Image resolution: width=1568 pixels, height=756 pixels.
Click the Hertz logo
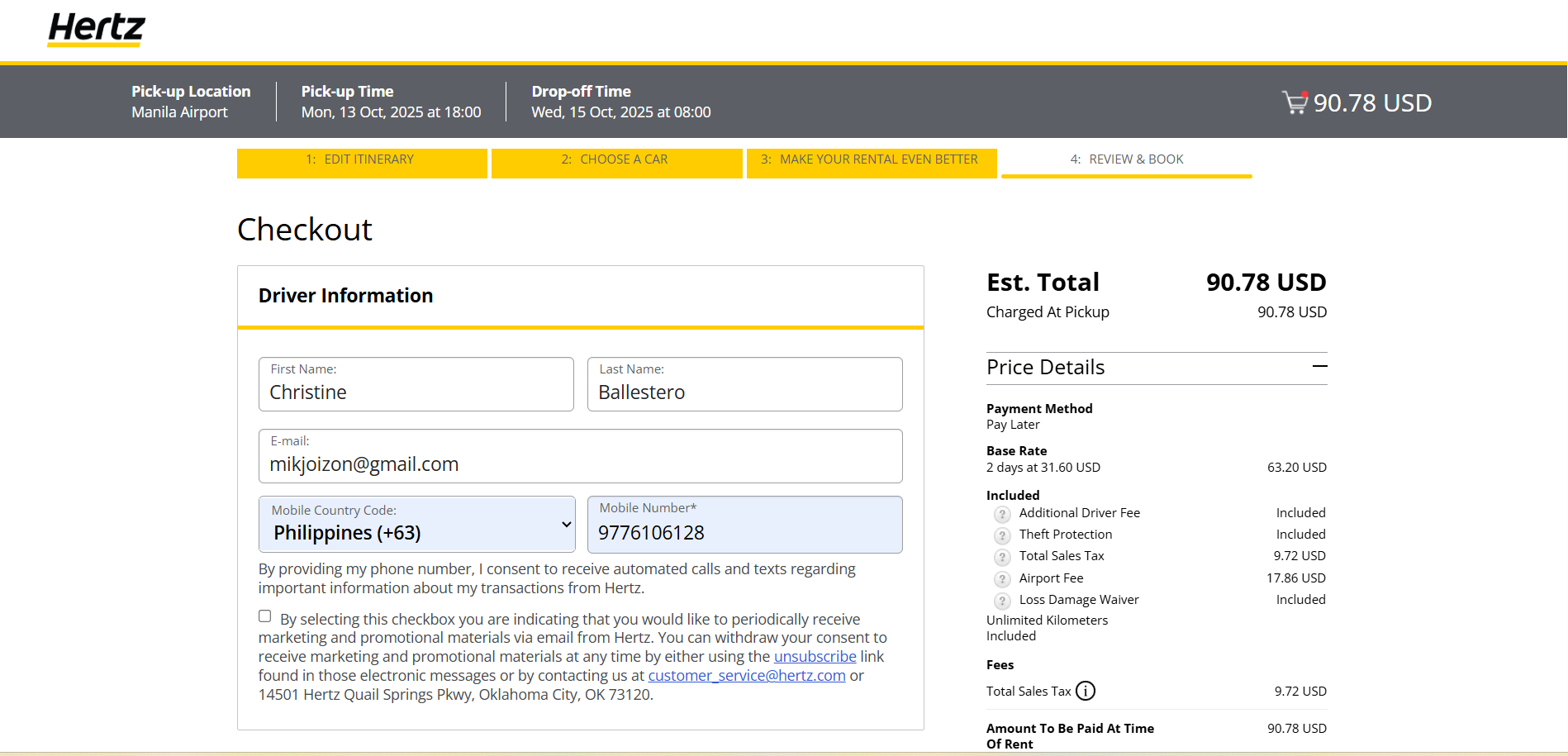[97, 30]
